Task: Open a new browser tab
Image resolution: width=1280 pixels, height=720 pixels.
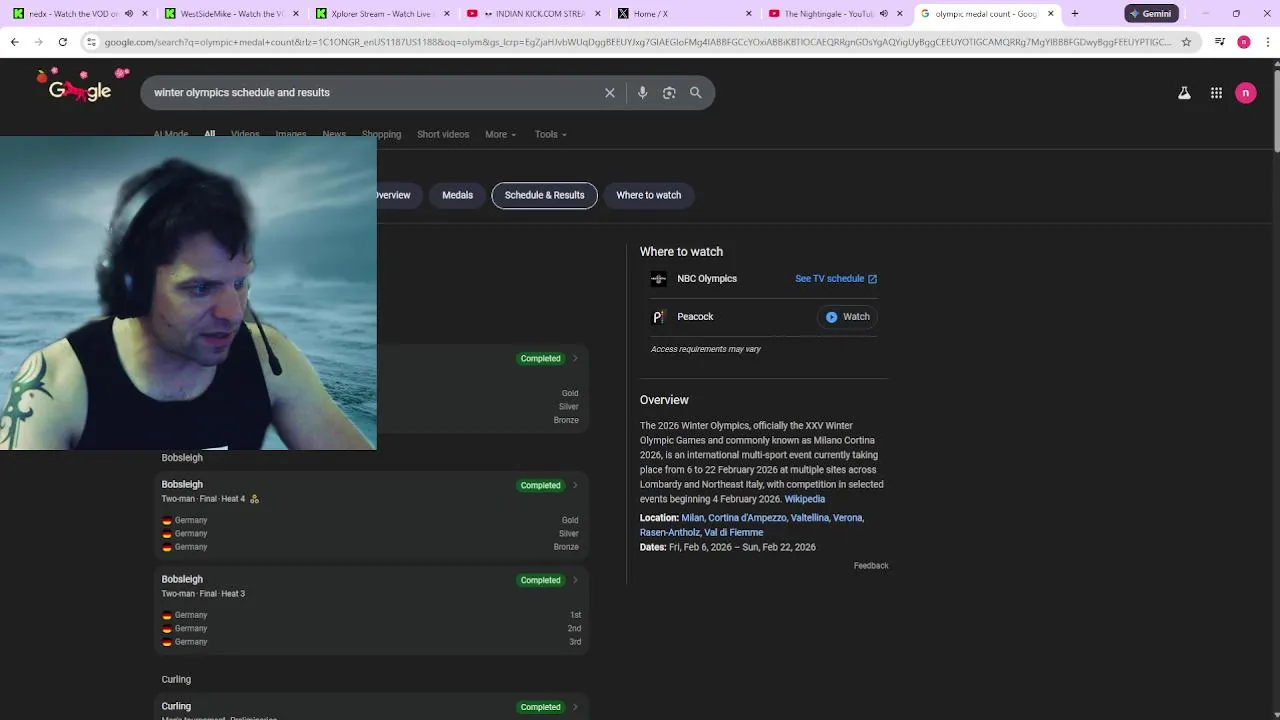Action: [x=1075, y=14]
